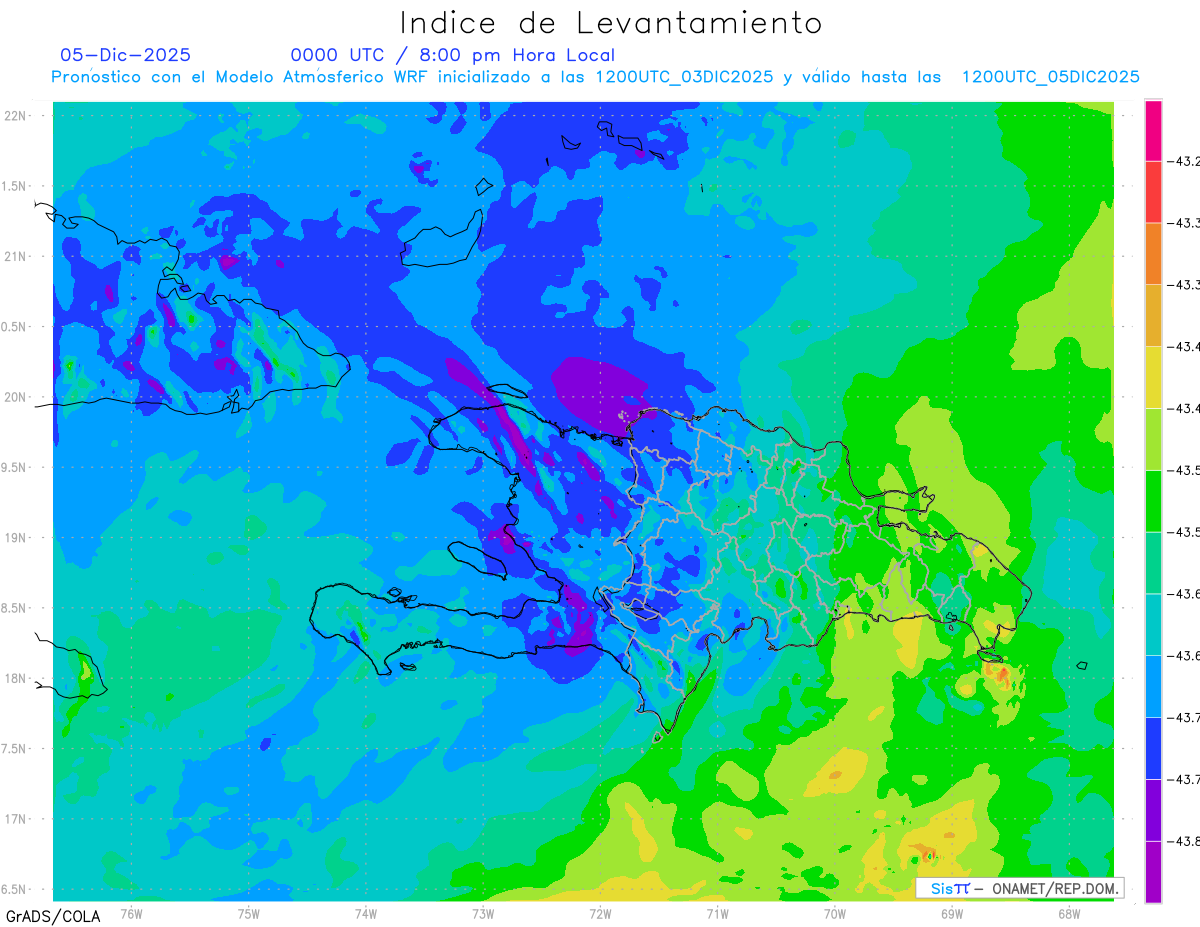Click latitude label '17N'
The image size is (1200, 927).
(15, 819)
